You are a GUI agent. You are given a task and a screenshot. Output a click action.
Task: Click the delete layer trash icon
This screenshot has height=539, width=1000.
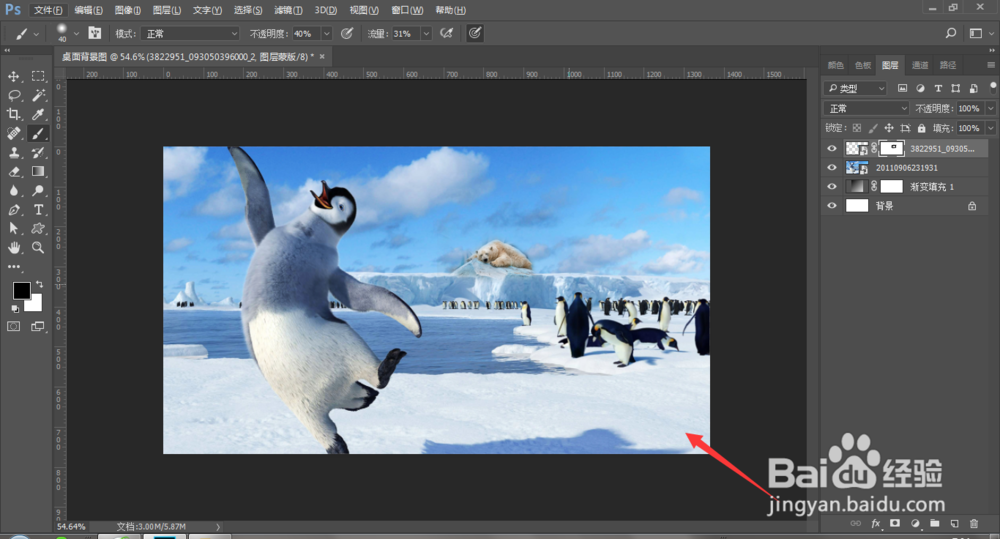click(x=974, y=524)
